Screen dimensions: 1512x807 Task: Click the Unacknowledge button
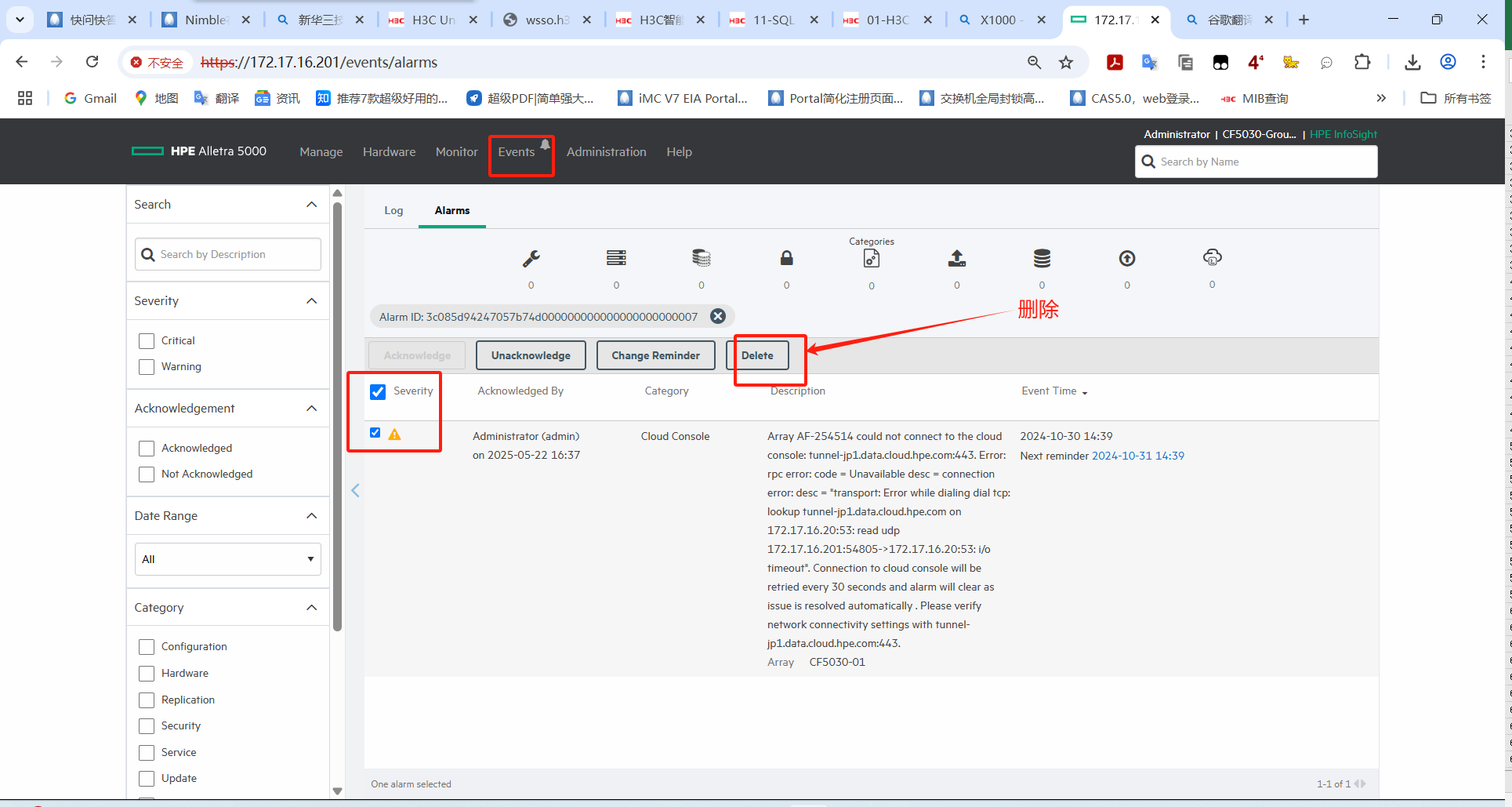tap(531, 355)
